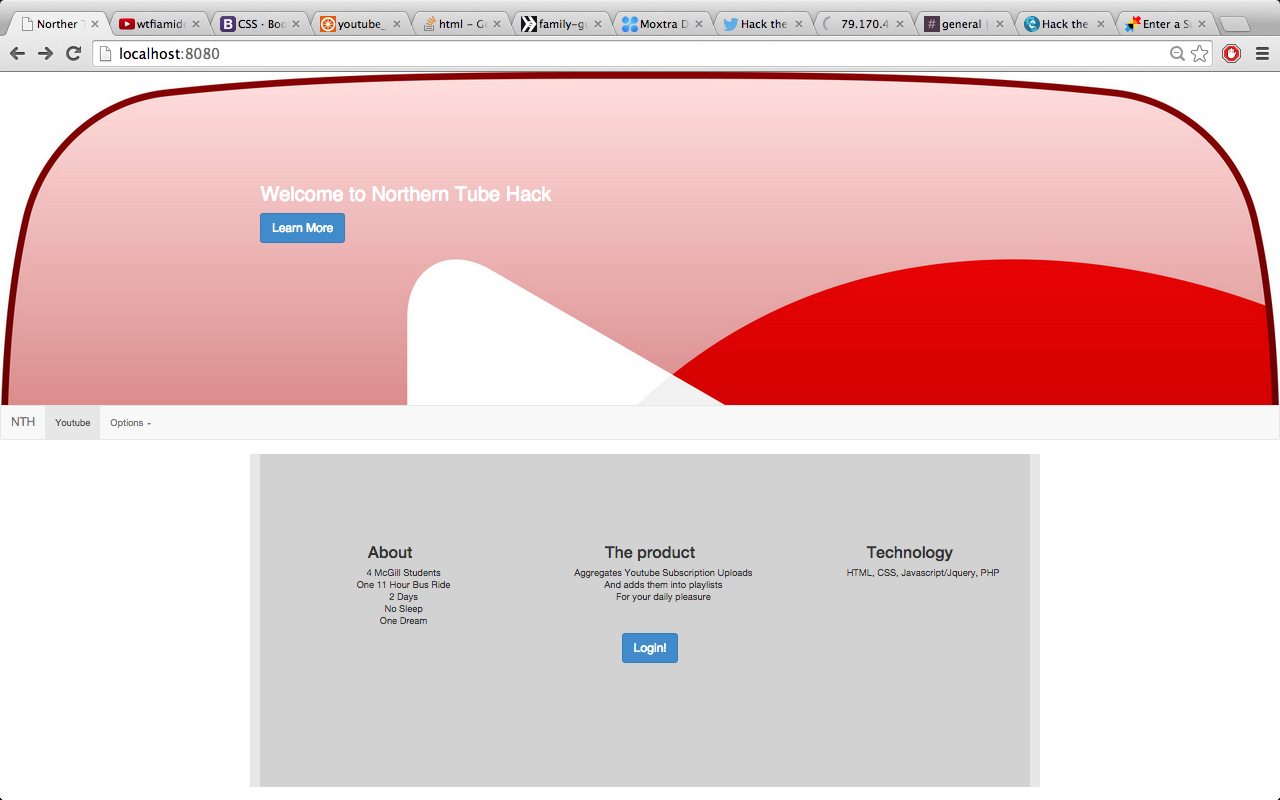Close the CSS Bootstrap tab
Screen dimensions: 1280x800
pyautogui.click(x=296, y=24)
